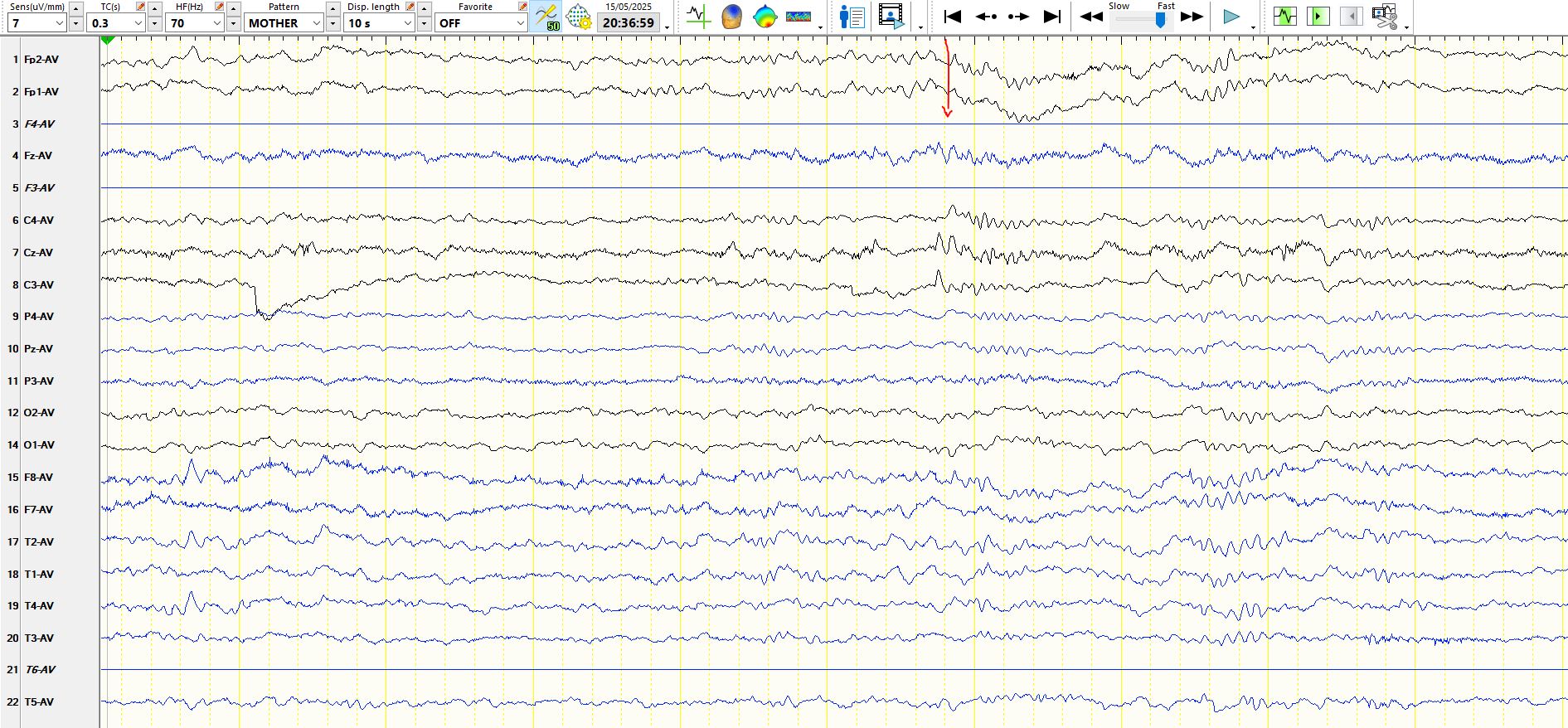Select the O2-AV channel label
The width and height of the screenshot is (1568, 728).
[x=39, y=413]
